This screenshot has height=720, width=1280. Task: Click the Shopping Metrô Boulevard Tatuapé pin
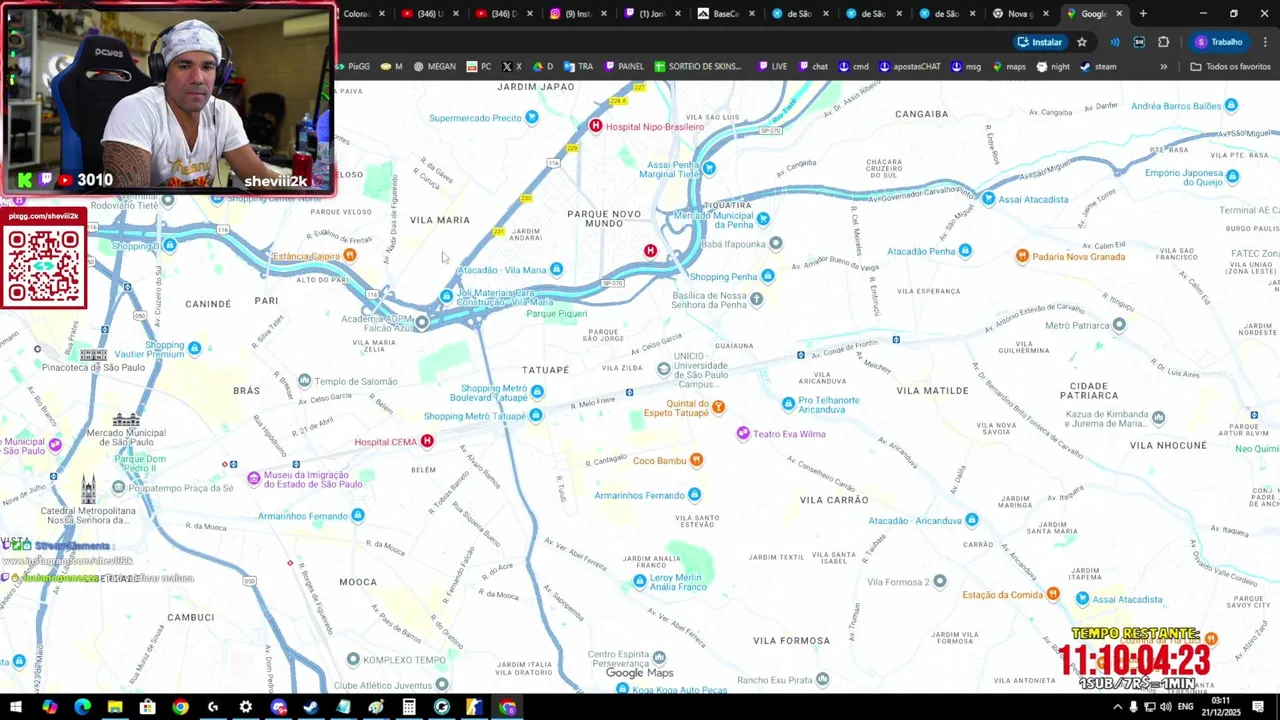(538, 392)
